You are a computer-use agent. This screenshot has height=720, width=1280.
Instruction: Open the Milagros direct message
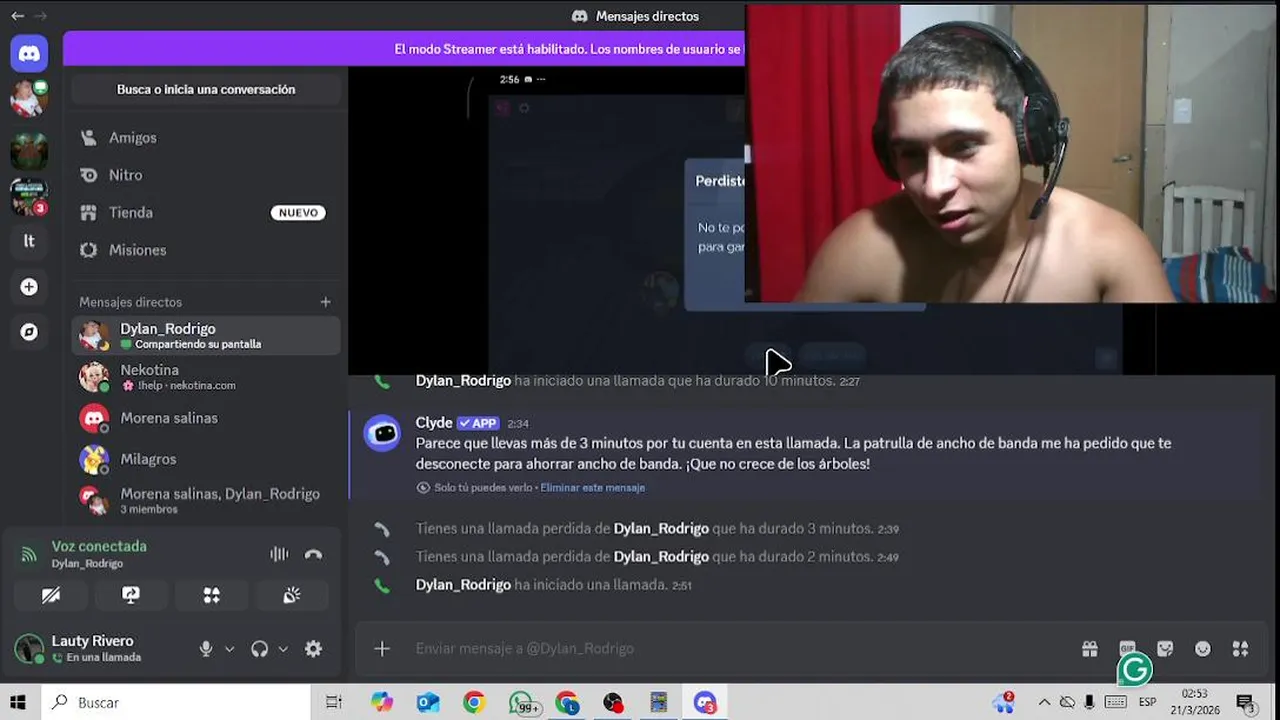point(206,459)
